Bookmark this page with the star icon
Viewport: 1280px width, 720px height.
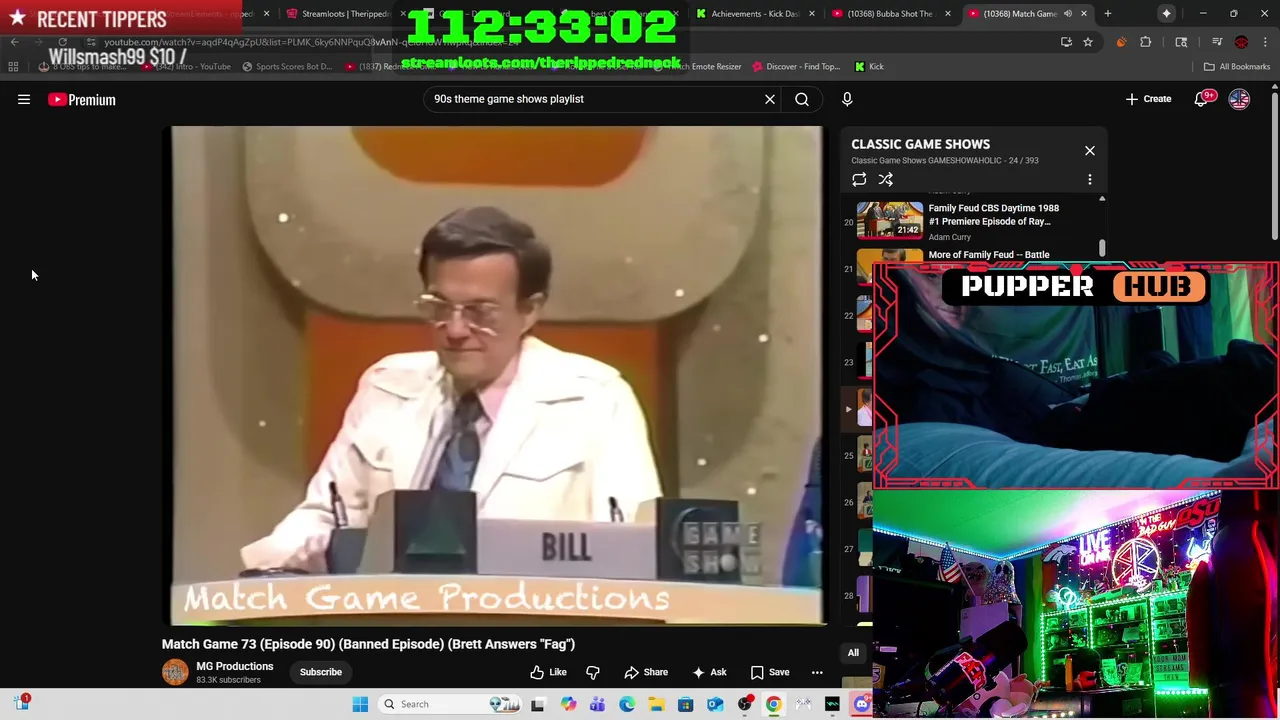point(1088,42)
